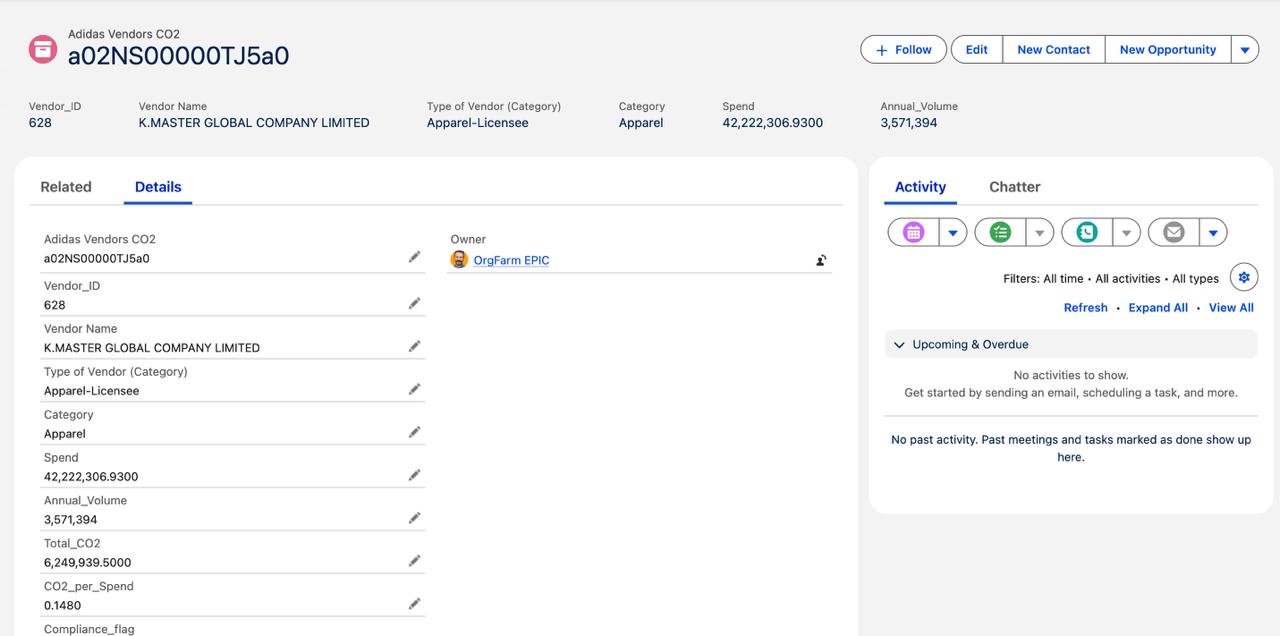Open the OrgFarm EPIC owner link

pyautogui.click(x=511, y=260)
